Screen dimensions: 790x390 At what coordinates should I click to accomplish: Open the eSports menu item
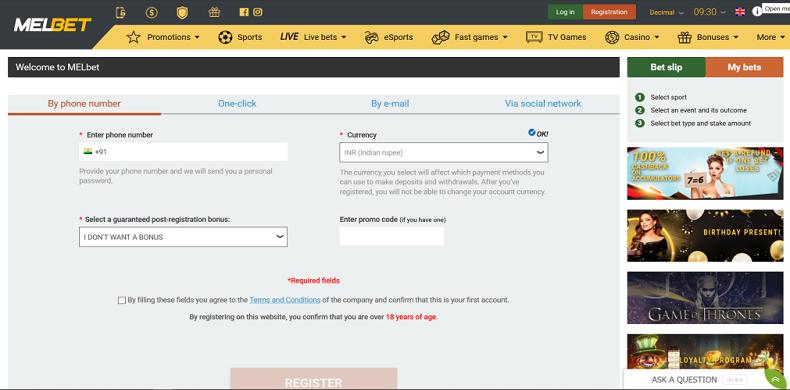click(x=398, y=37)
